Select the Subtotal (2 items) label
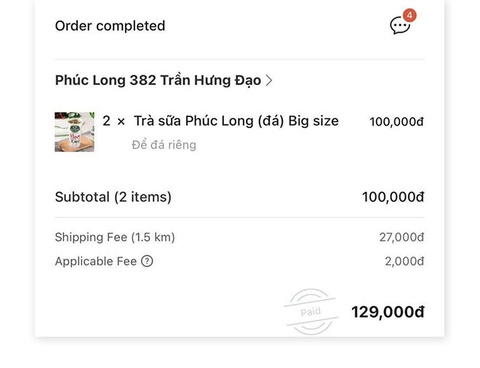 click(113, 197)
